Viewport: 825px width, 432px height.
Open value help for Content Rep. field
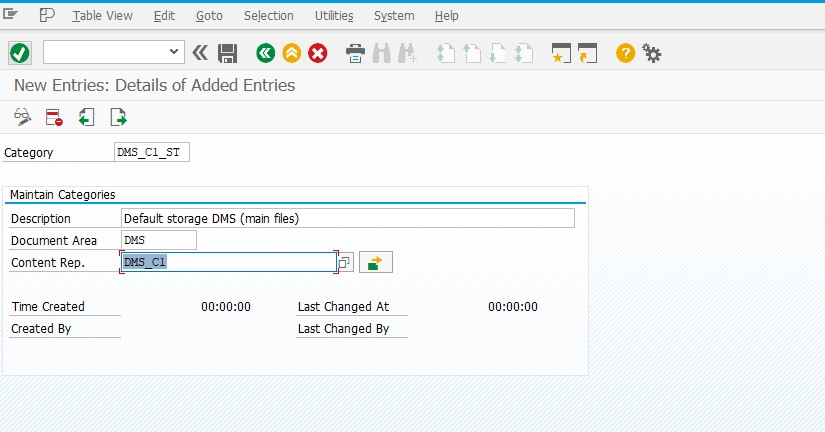pos(344,262)
